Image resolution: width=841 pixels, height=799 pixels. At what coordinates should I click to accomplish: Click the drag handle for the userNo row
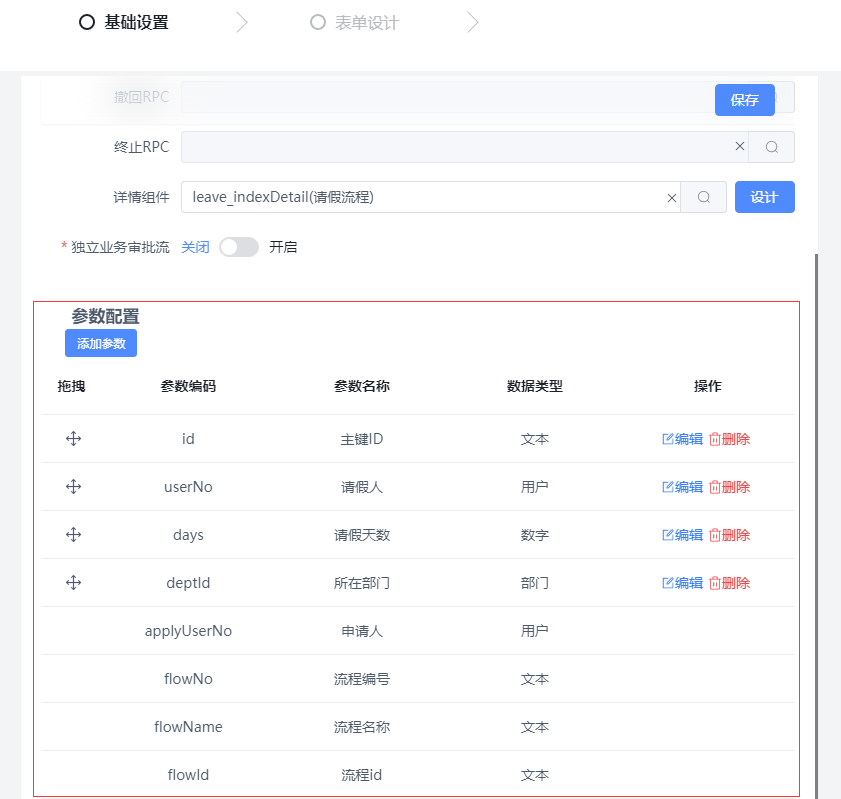(73, 486)
